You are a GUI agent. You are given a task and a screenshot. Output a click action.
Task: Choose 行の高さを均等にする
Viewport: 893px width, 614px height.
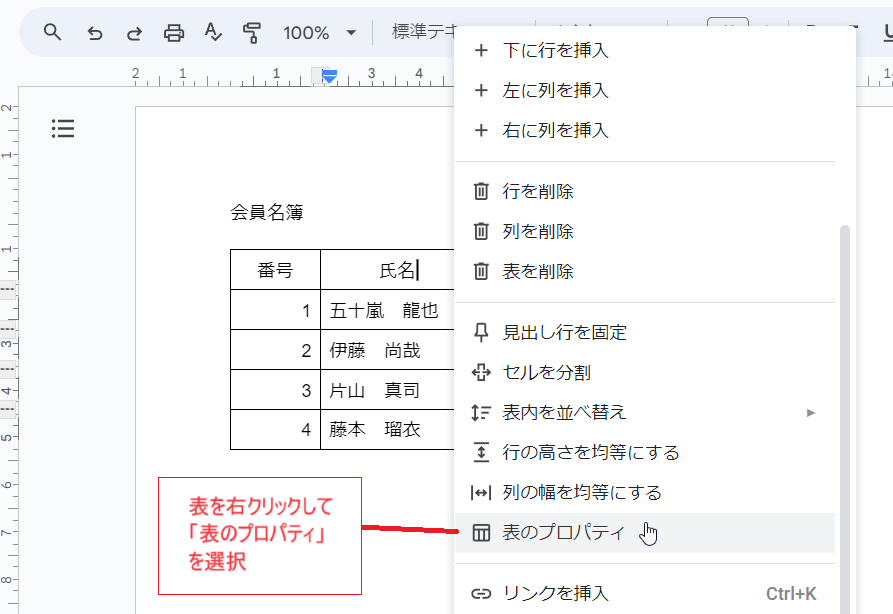[x=645, y=452]
